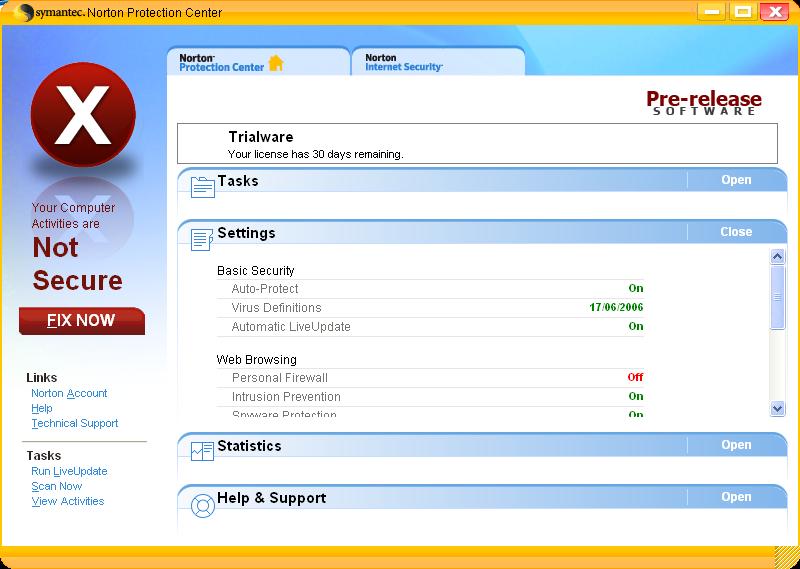Click the View Activities link
This screenshot has height=569, width=800.
click(67, 501)
